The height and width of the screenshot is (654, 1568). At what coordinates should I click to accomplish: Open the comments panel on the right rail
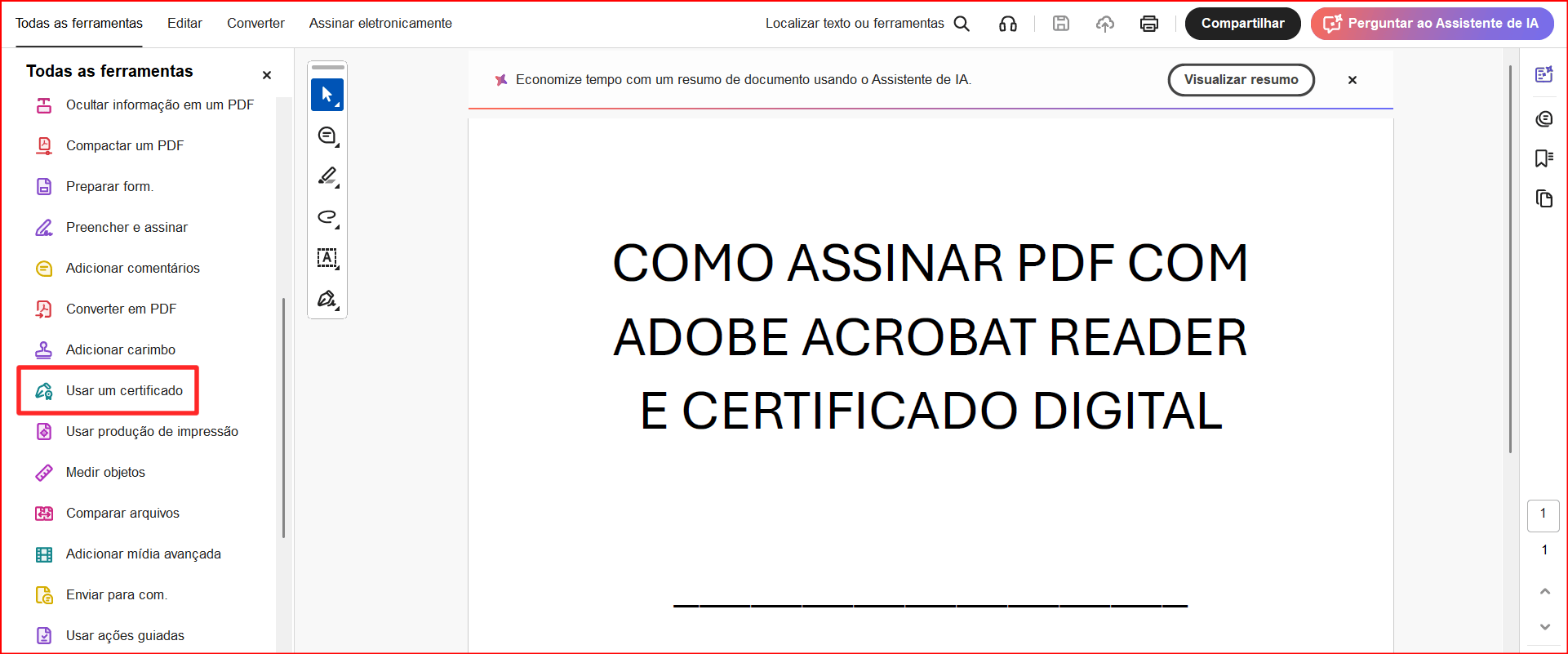coord(1544,119)
